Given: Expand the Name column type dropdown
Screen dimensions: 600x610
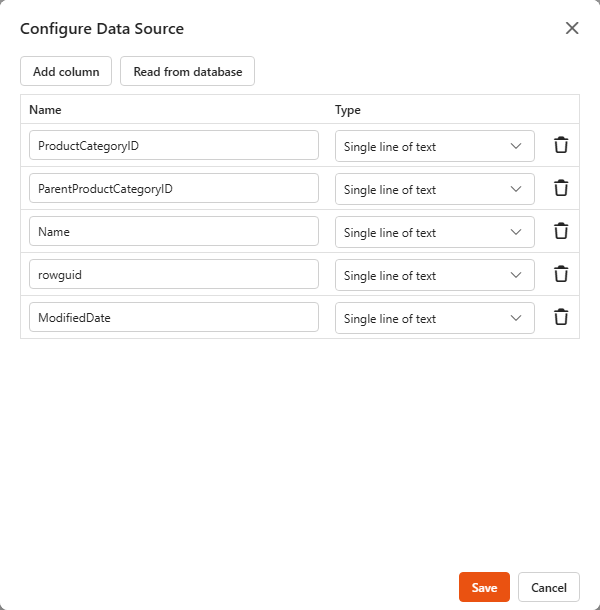Looking at the screenshot, I should [x=435, y=232].
